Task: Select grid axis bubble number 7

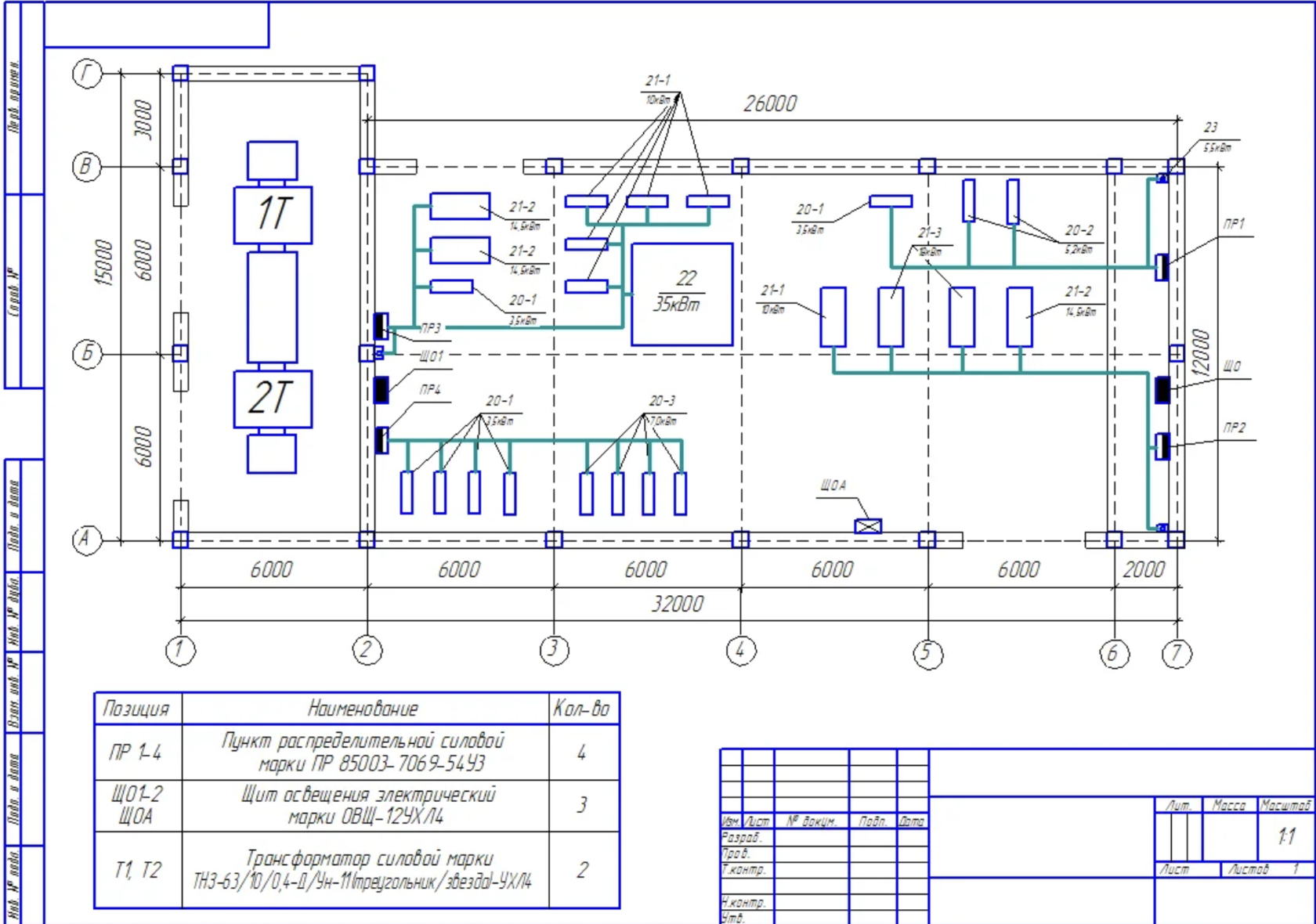Action: (1176, 653)
